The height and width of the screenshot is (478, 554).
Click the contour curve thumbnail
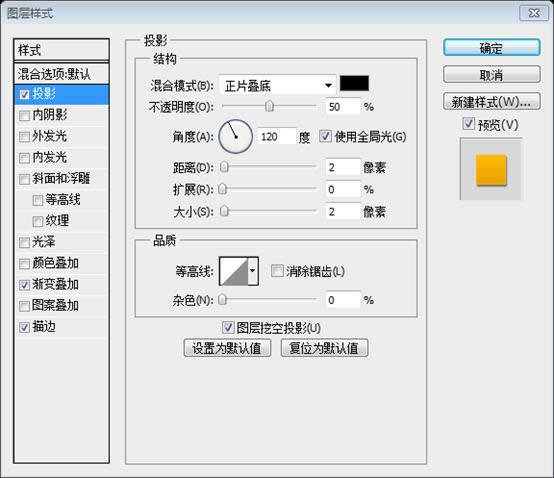[x=234, y=271]
